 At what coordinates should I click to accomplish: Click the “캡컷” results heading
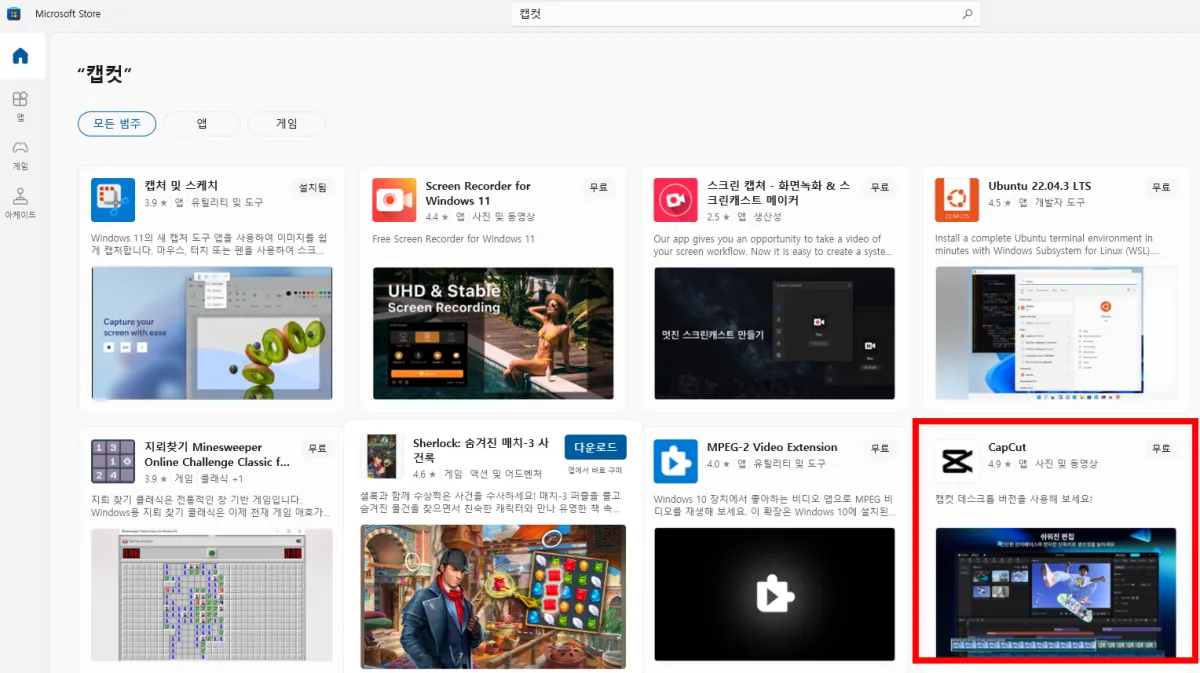click(x=105, y=74)
